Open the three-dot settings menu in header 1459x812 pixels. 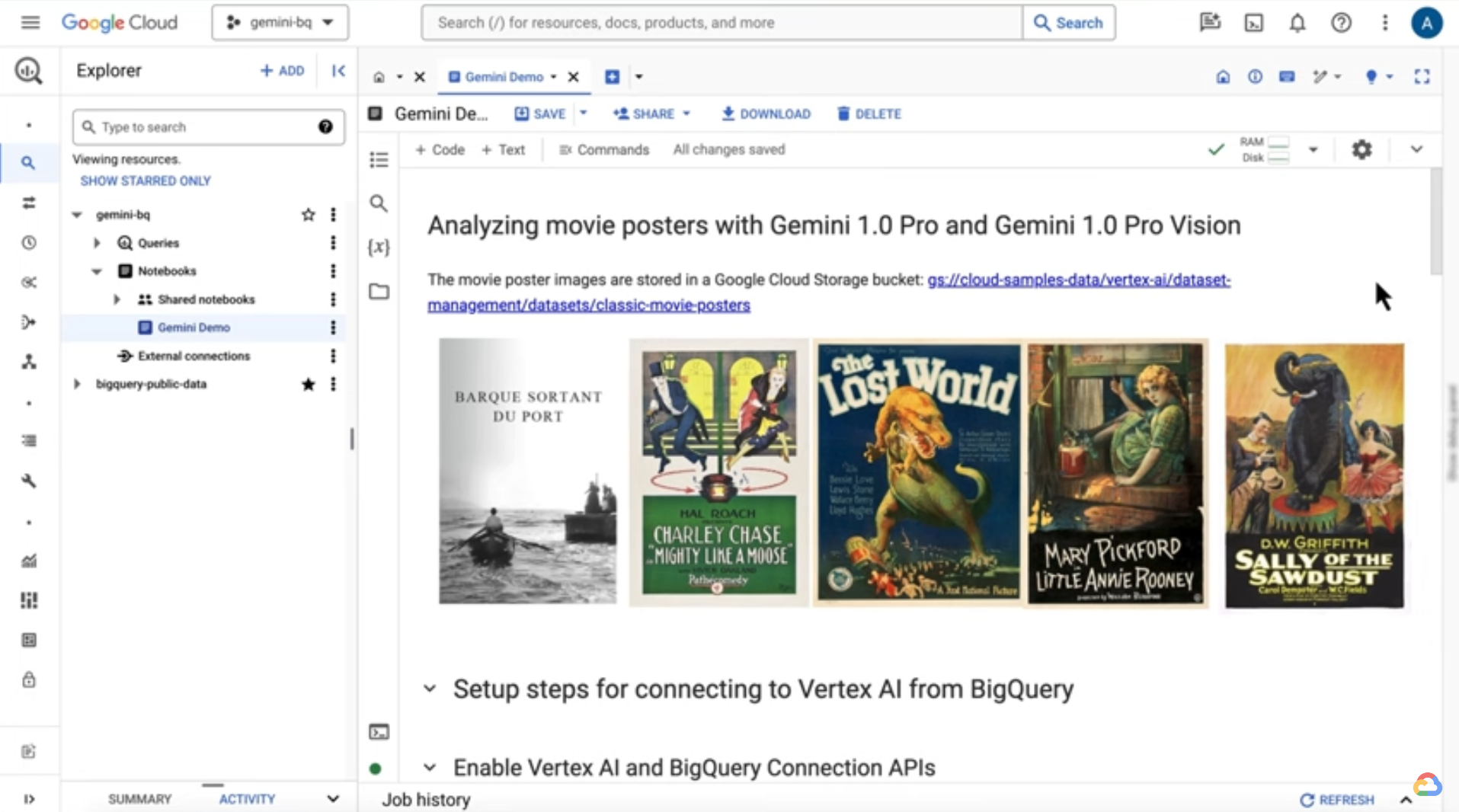tap(1385, 23)
